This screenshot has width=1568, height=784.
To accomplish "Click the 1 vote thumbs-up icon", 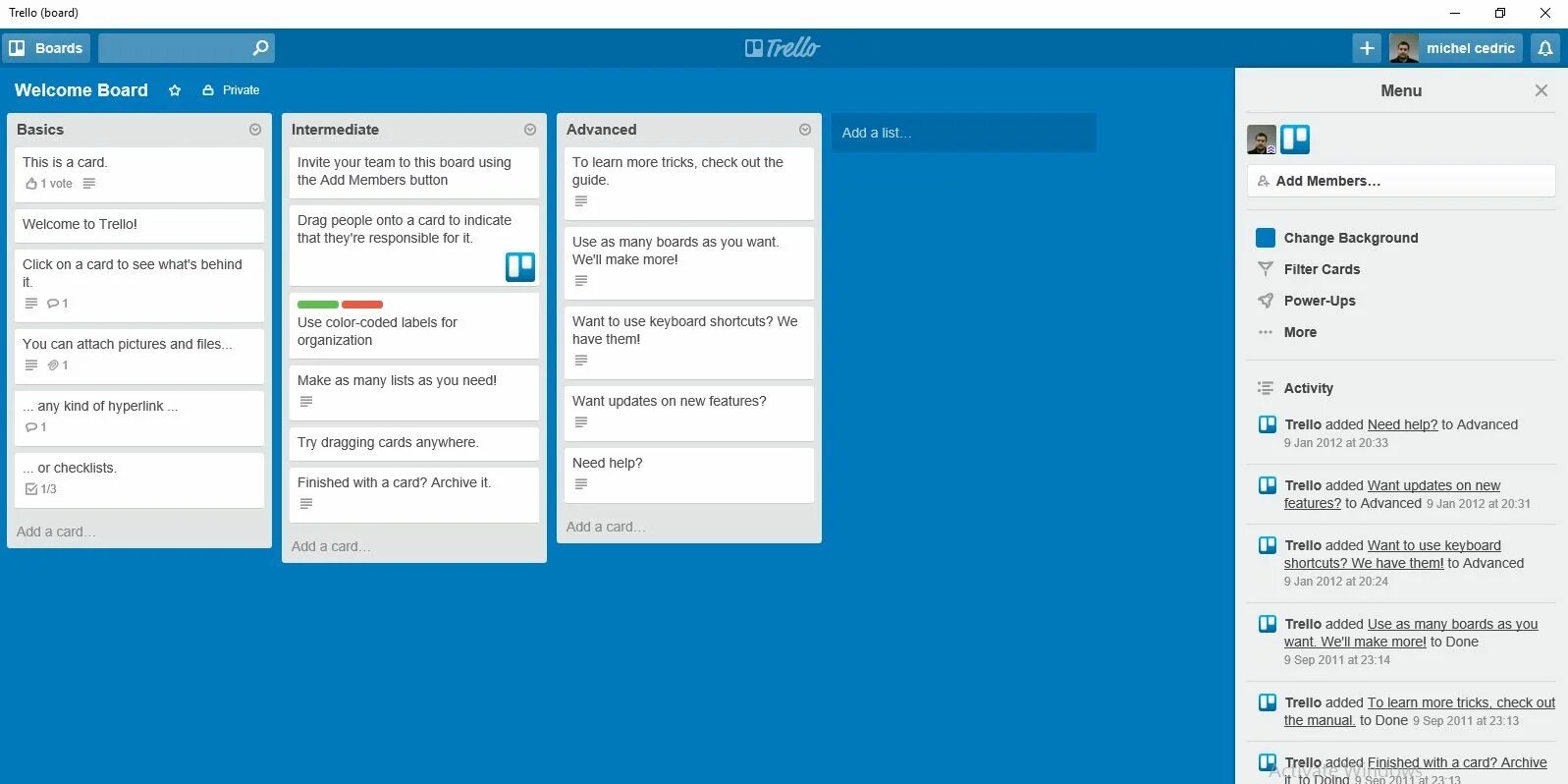I will pos(31,184).
